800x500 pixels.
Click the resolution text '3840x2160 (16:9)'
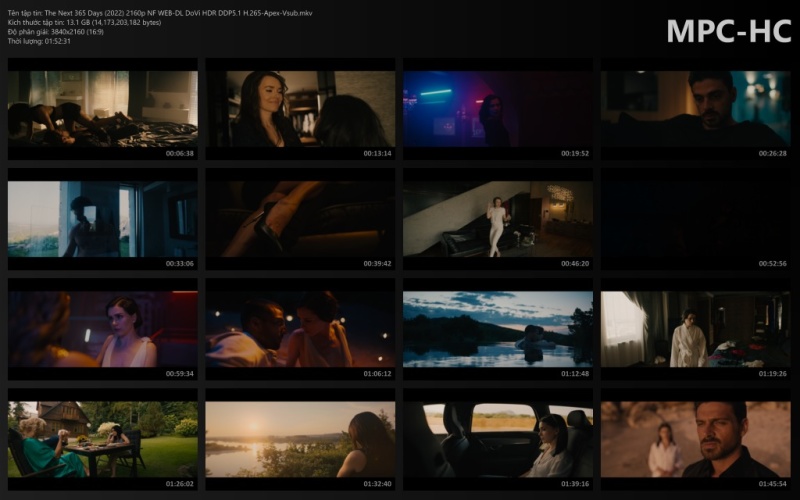coord(77,32)
